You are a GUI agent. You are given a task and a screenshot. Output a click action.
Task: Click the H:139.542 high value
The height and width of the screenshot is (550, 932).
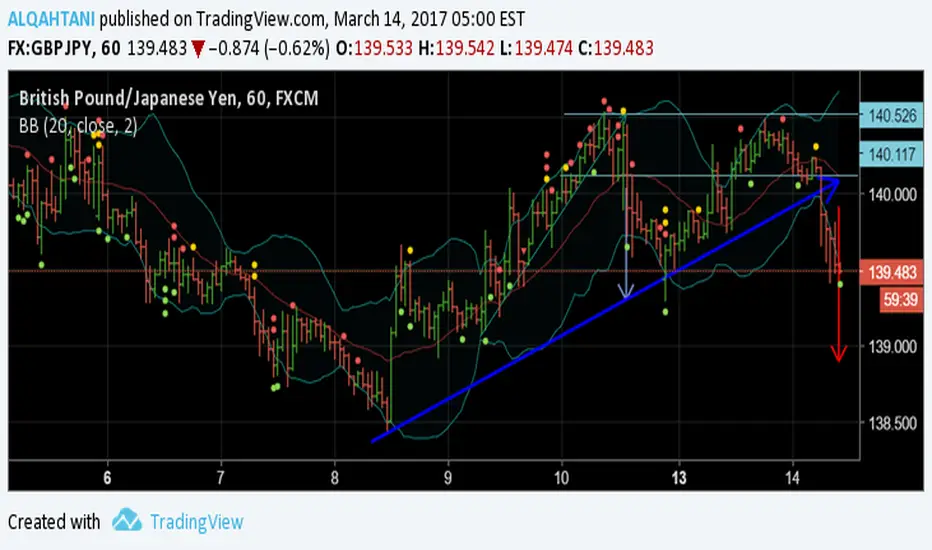[x=456, y=48]
